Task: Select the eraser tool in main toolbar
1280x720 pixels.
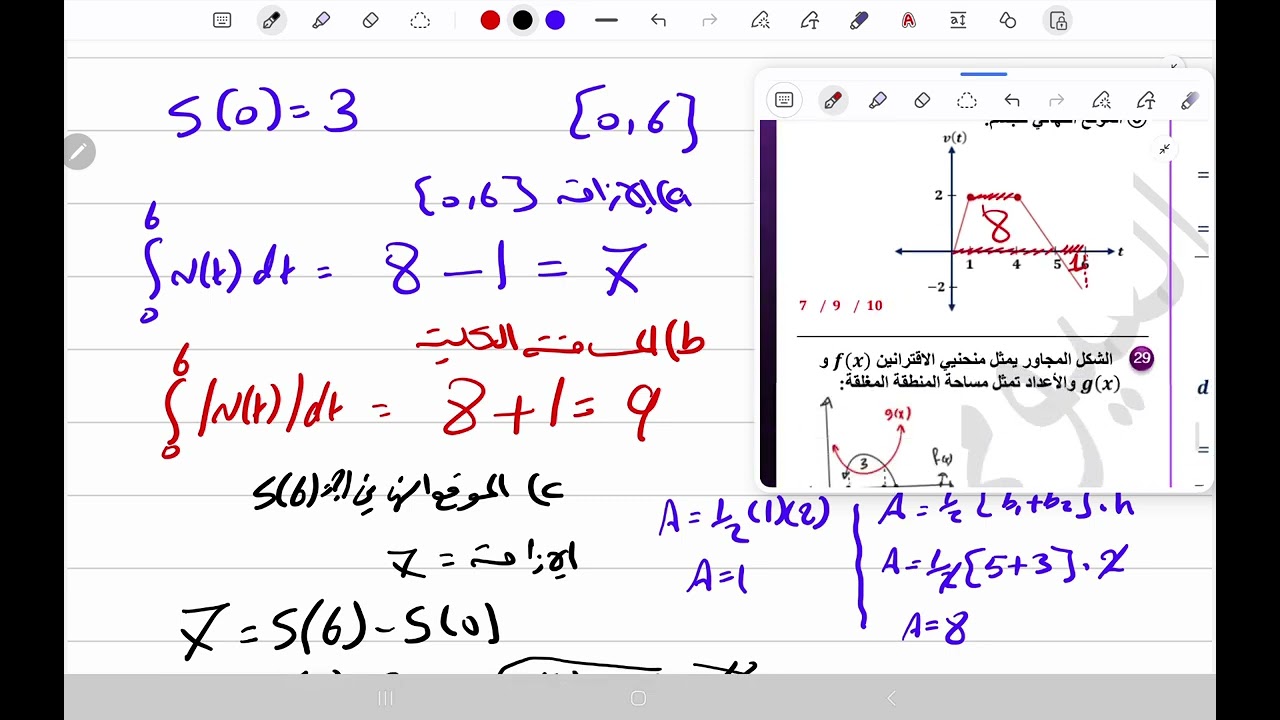Action: (x=371, y=20)
